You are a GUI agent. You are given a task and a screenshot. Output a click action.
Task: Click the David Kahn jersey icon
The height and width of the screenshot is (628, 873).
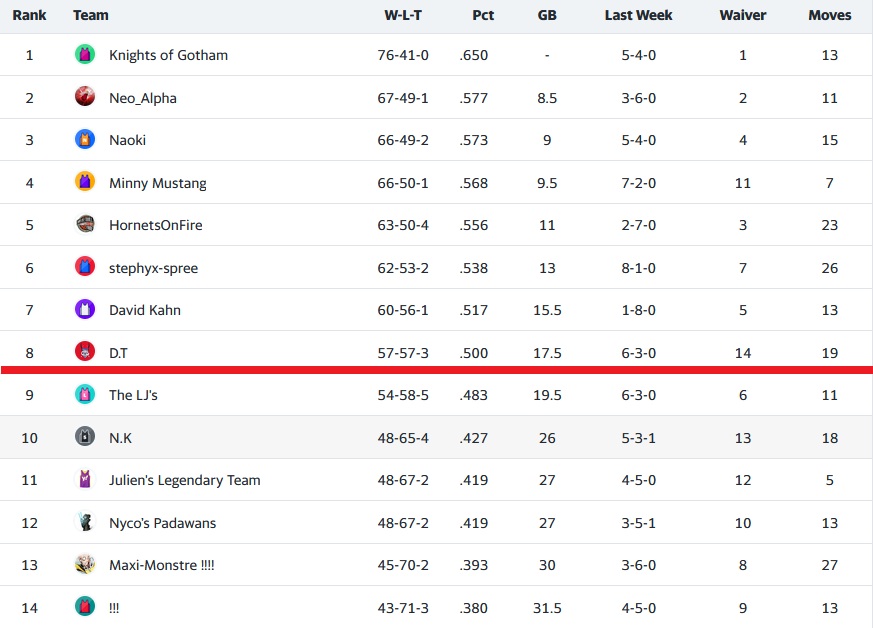tap(85, 309)
